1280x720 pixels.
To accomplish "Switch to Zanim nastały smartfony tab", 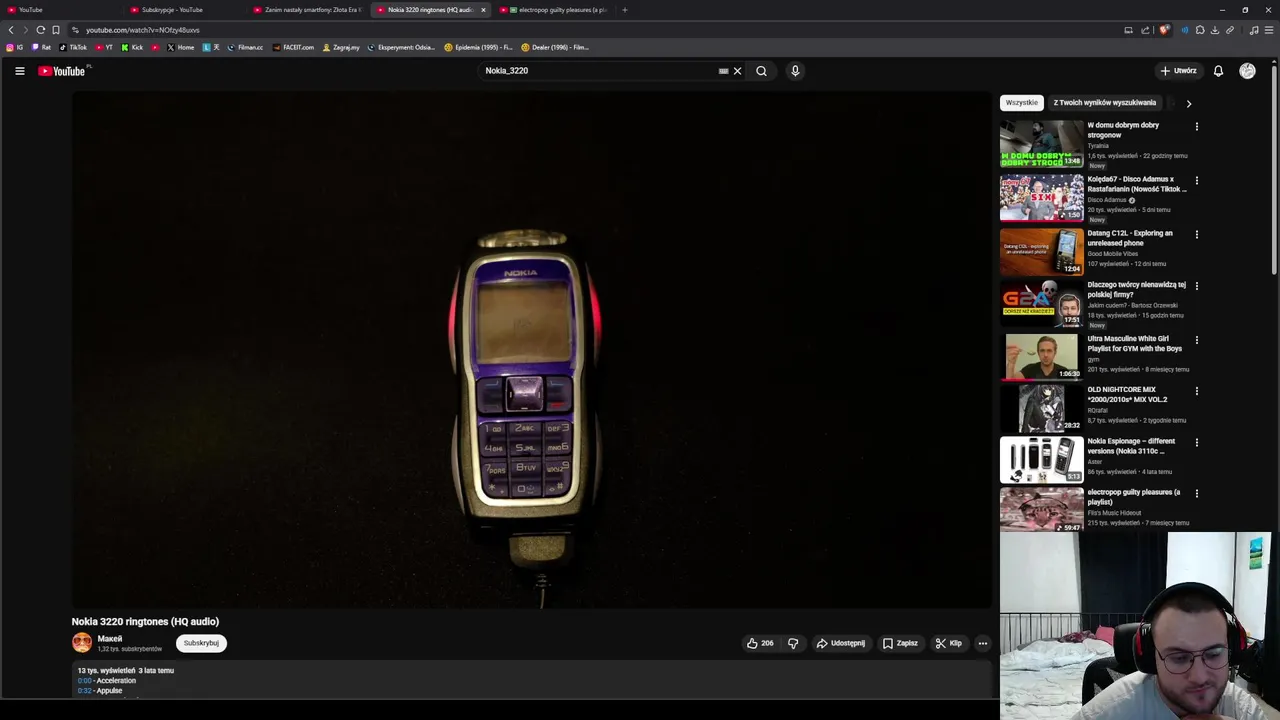I will click(308, 10).
